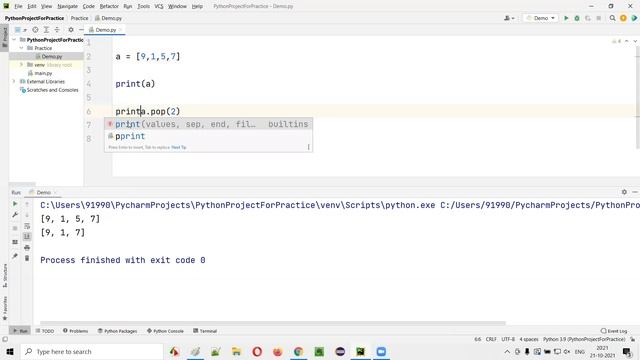
Task: Hide the Run tool window
Action: click(x=635, y=192)
